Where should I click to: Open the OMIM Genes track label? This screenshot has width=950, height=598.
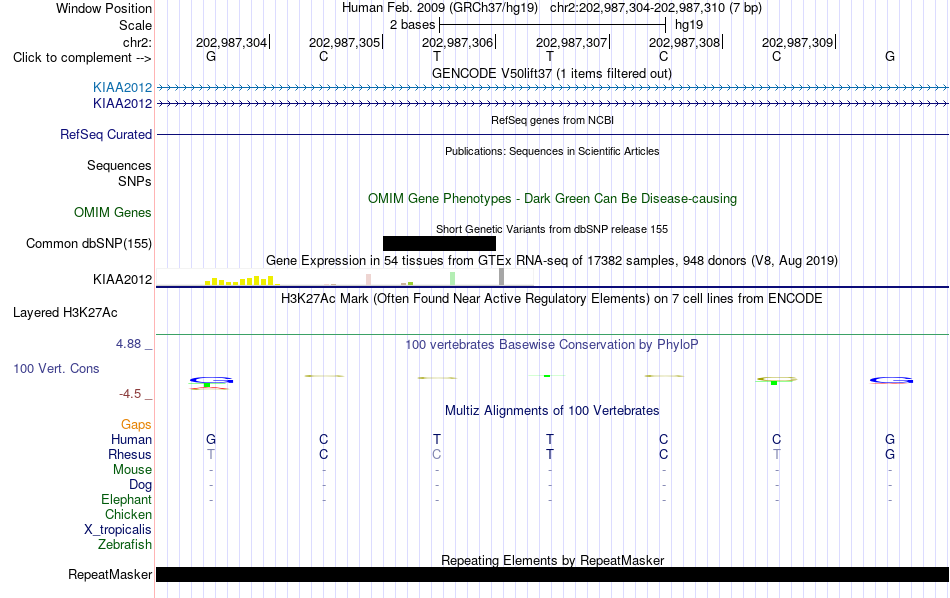tap(113, 212)
